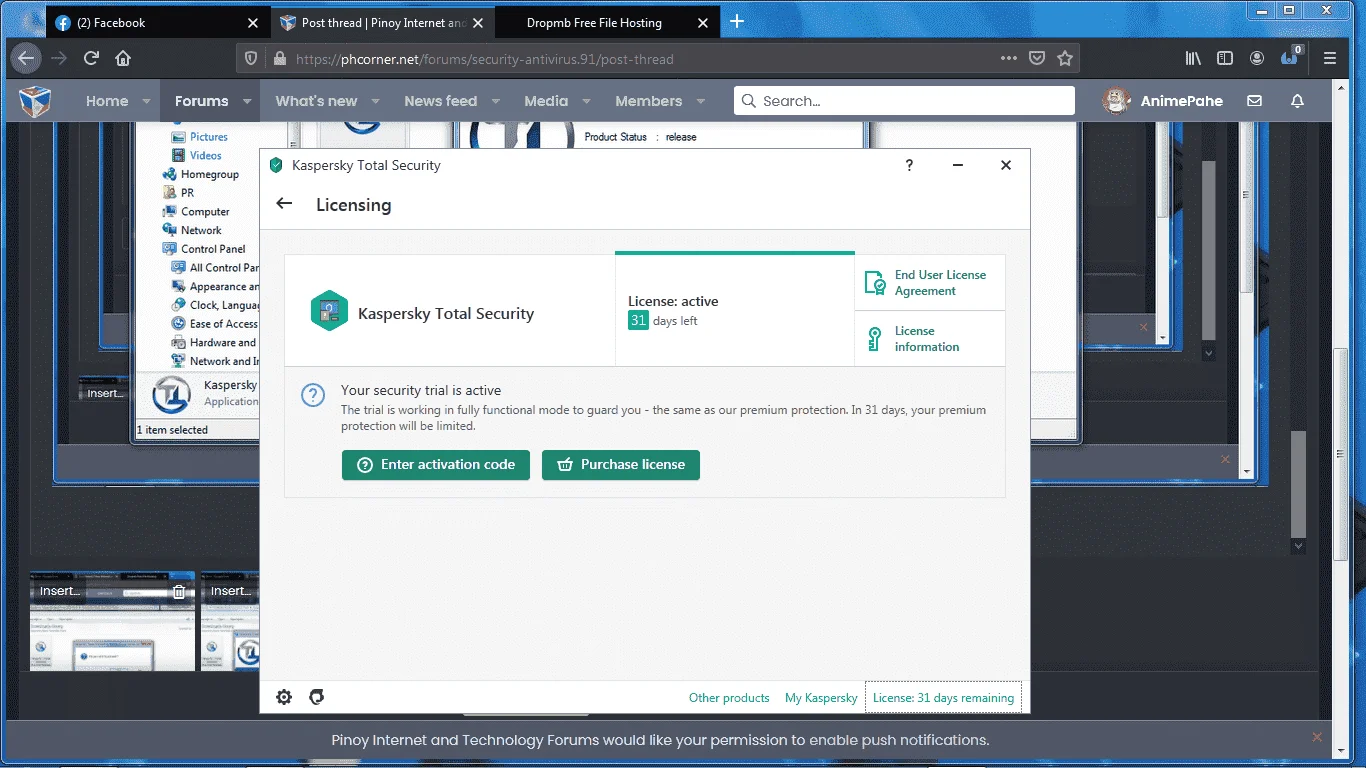Open forum alerts bell icon
This screenshot has height=768, width=1366.
1297,101
